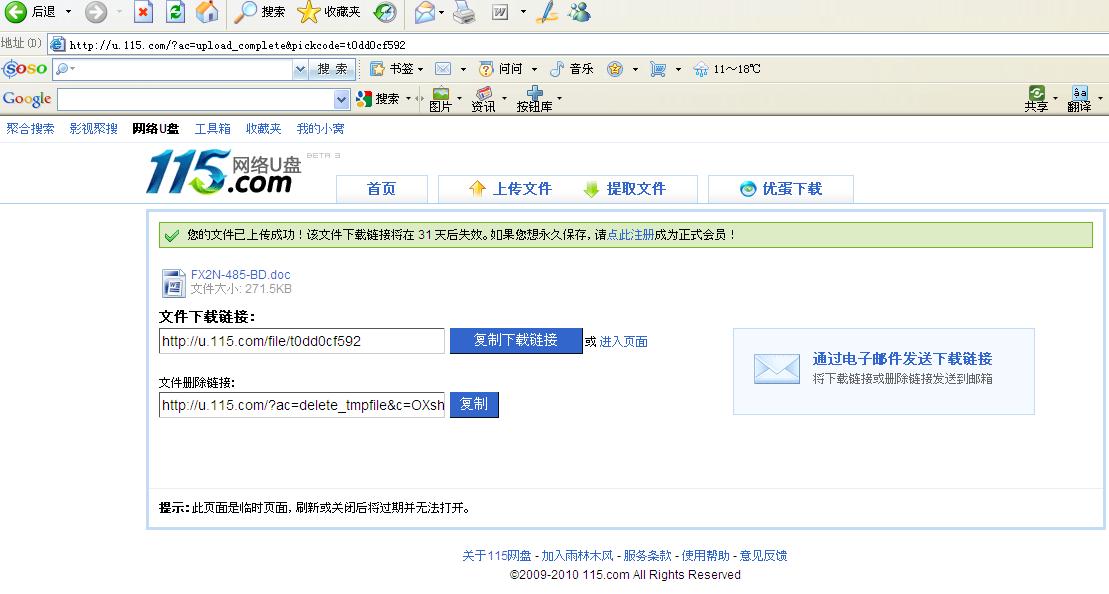Expand the Soso search box dropdown
Screen dimensions: 1109x594
coord(300,69)
